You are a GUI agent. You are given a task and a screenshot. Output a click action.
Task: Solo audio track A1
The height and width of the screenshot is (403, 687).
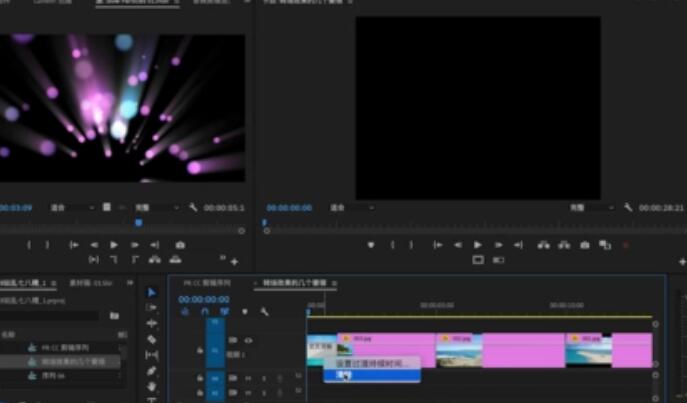[264, 378]
